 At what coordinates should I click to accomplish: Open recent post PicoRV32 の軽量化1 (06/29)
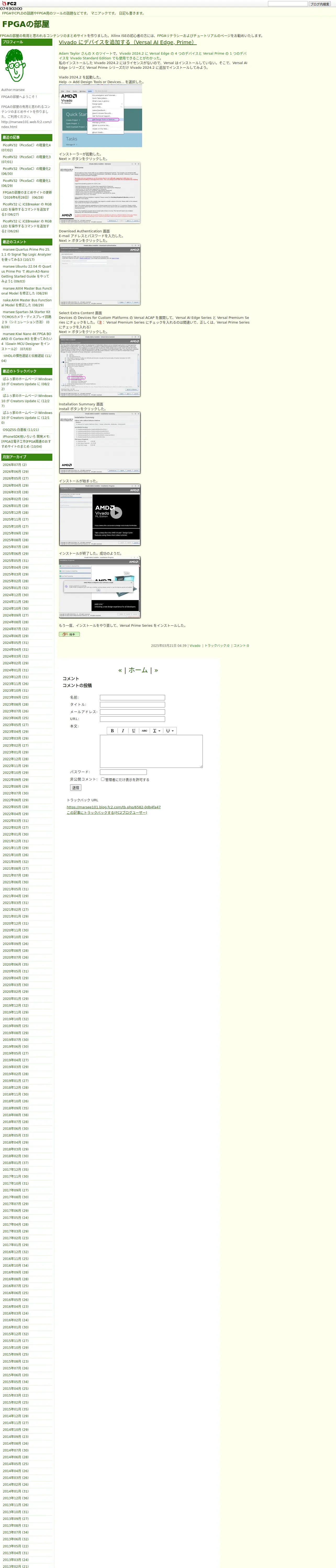(26, 183)
